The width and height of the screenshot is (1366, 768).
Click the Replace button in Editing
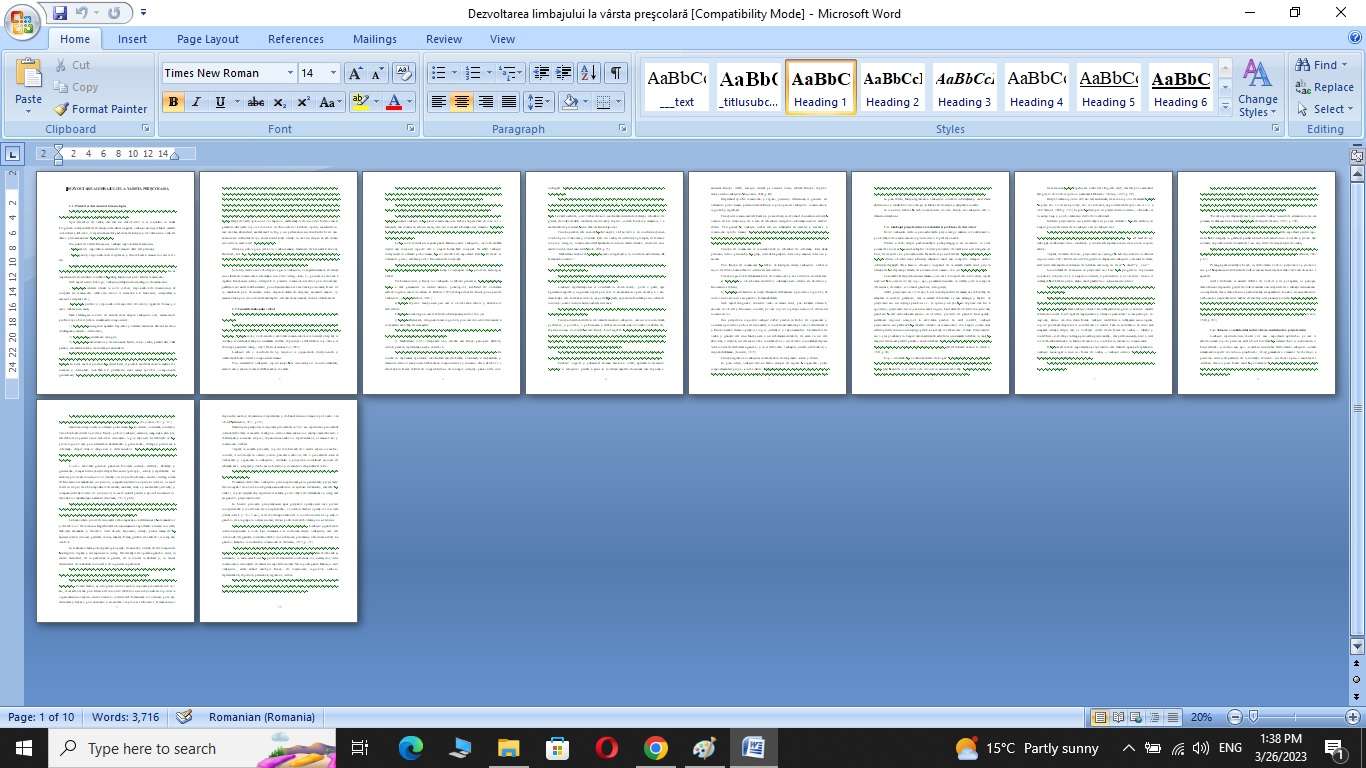pyautogui.click(x=1324, y=87)
